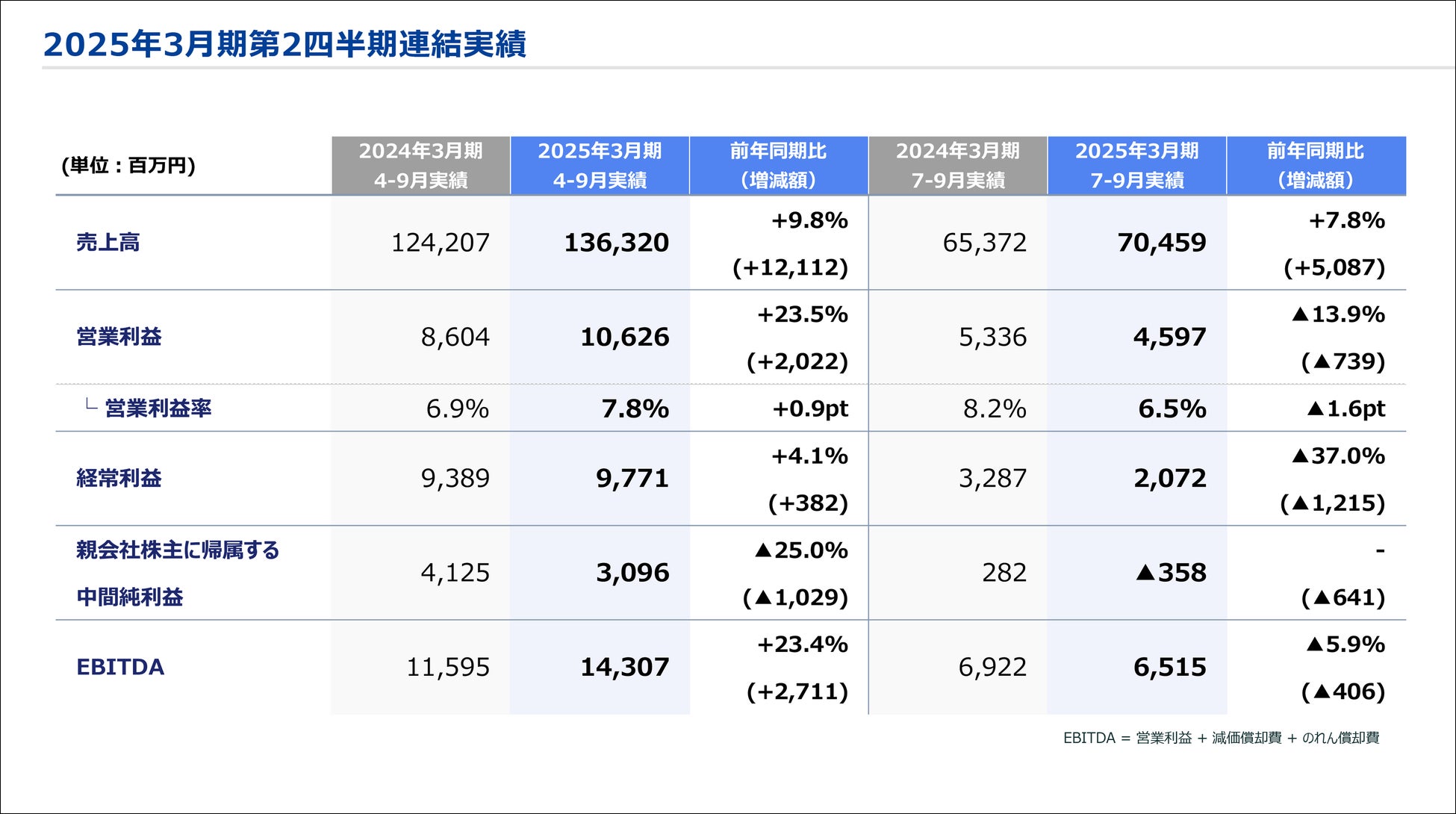Click the 営業利益 row label
Image resolution: width=1456 pixels, height=814 pixels.
coord(119,337)
